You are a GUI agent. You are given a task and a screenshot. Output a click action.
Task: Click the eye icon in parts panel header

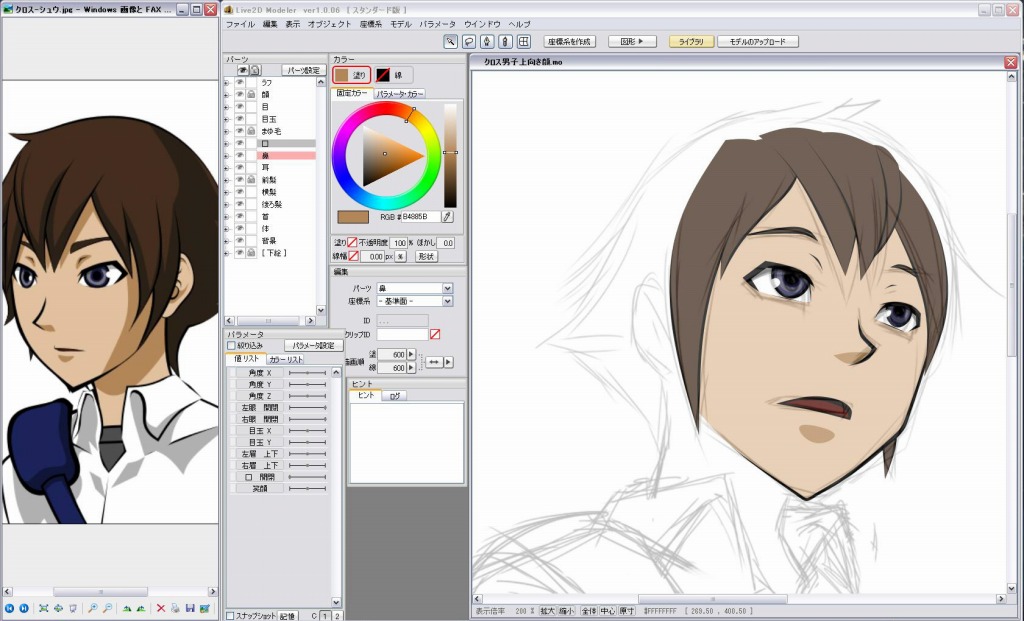pyautogui.click(x=242, y=70)
